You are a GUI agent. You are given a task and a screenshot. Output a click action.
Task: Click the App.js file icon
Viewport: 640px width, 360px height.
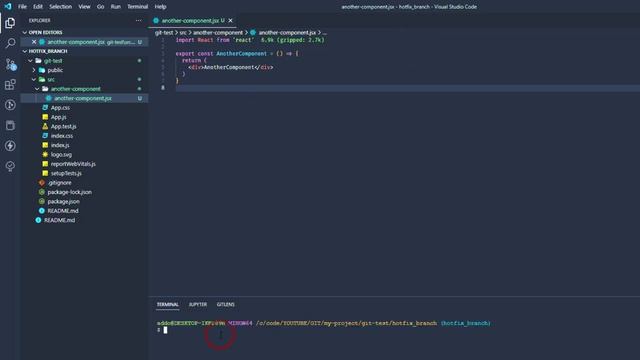pyautogui.click(x=45, y=117)
